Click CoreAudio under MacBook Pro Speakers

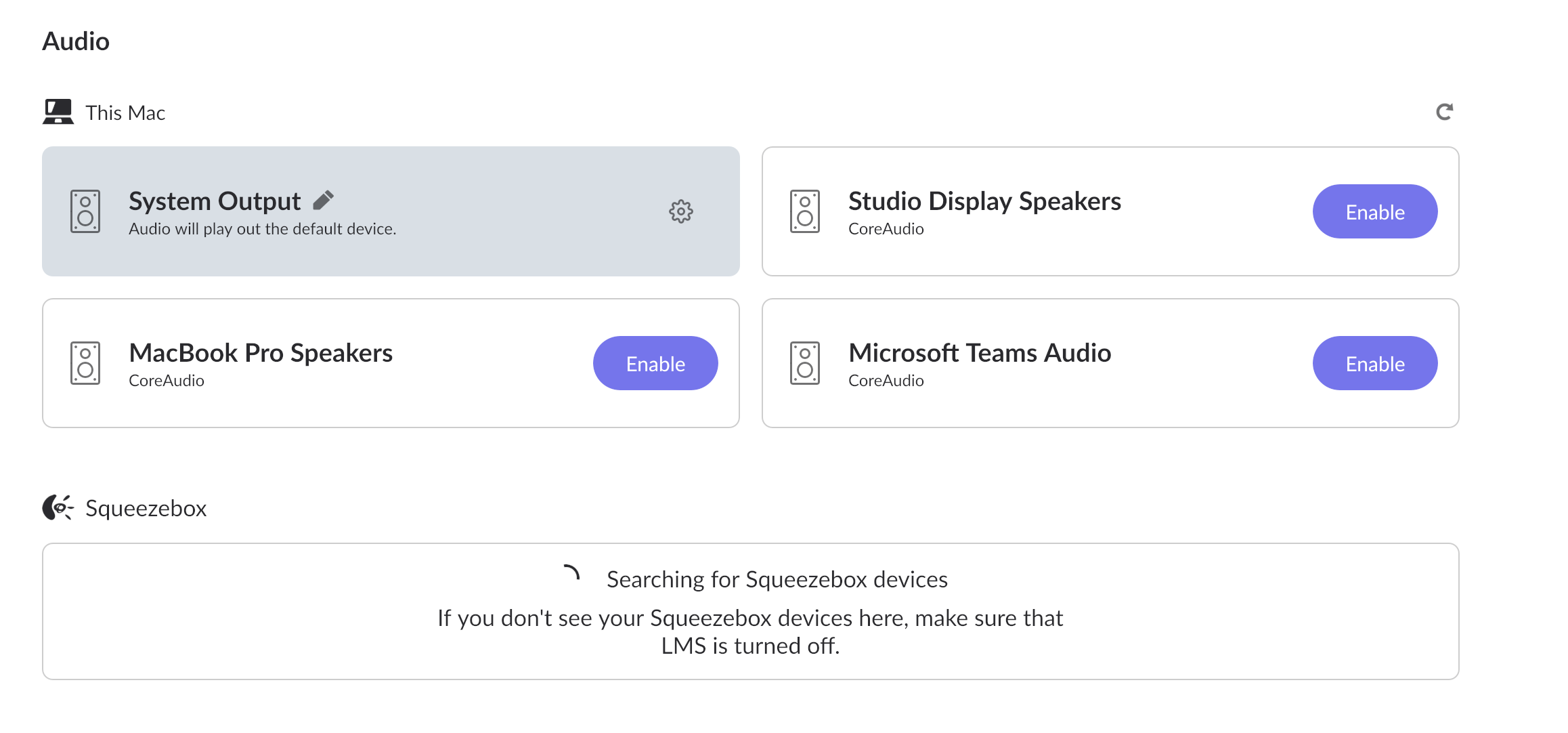[x=167, y=381]
